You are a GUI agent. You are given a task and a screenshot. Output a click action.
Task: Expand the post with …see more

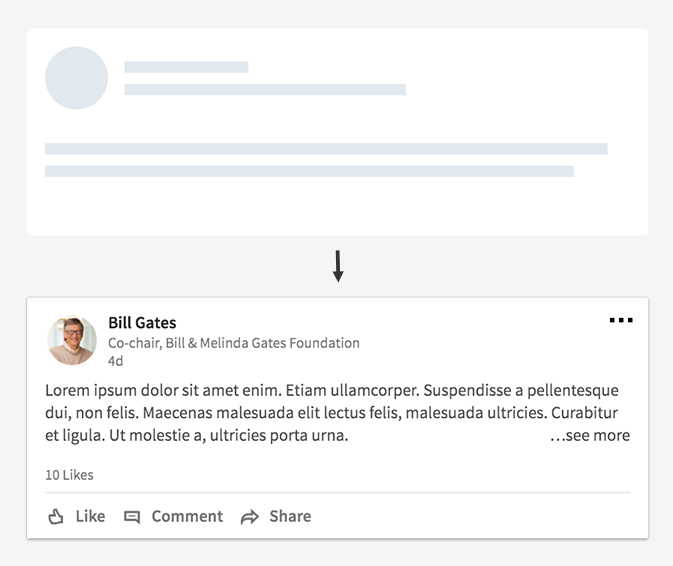[x=590, y=435]
